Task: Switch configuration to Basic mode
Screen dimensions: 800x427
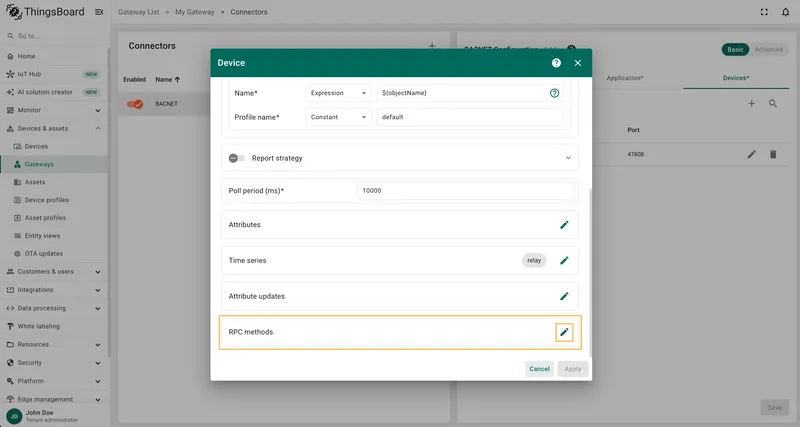Action: pos(735,49)
